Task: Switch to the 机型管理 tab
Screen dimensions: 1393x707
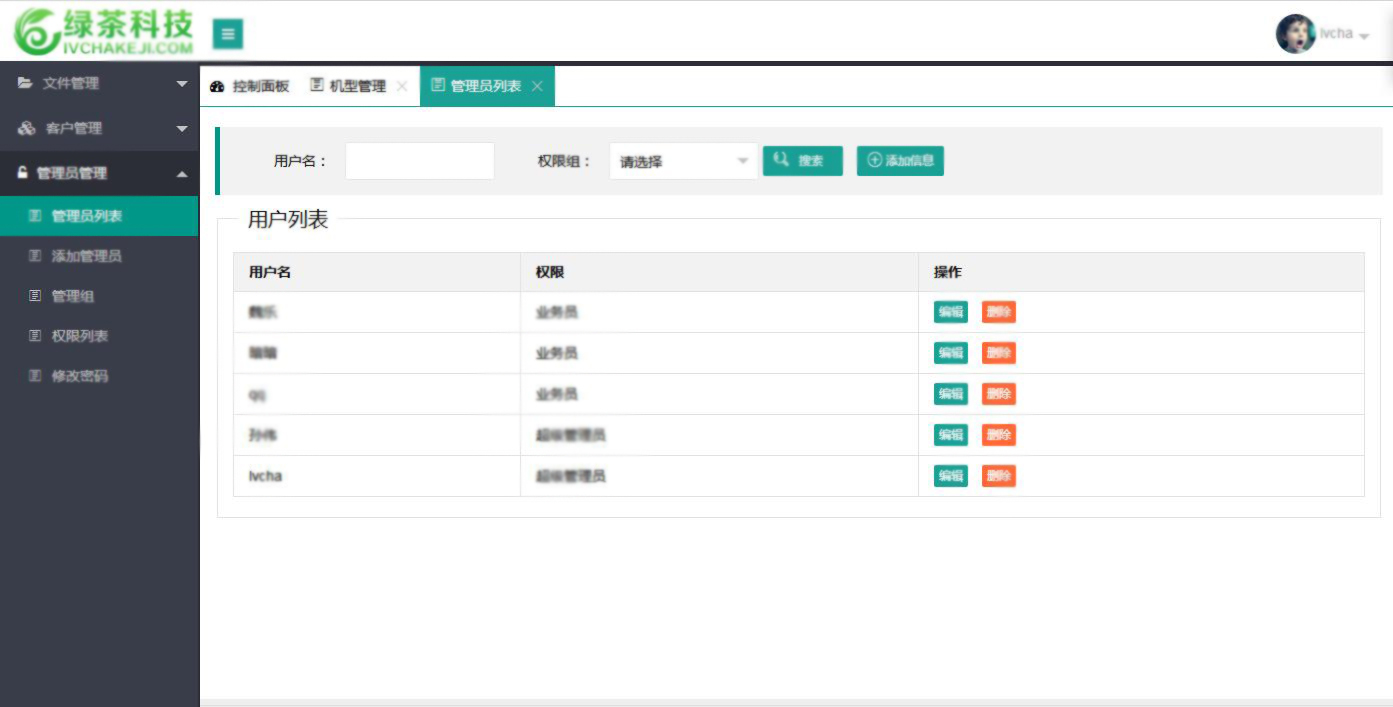Action: coord(357,86)
